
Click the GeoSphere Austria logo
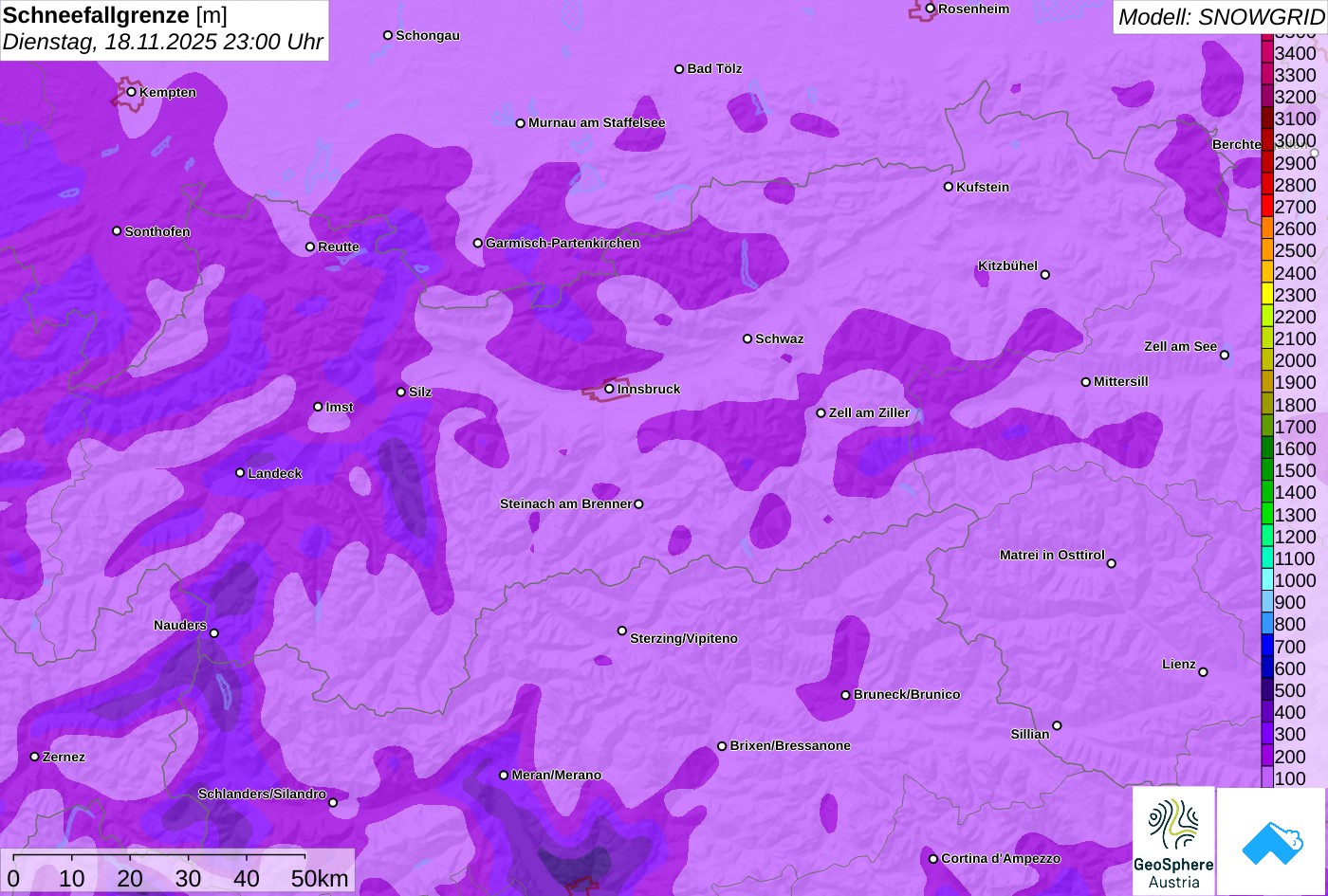(1173, 841)
